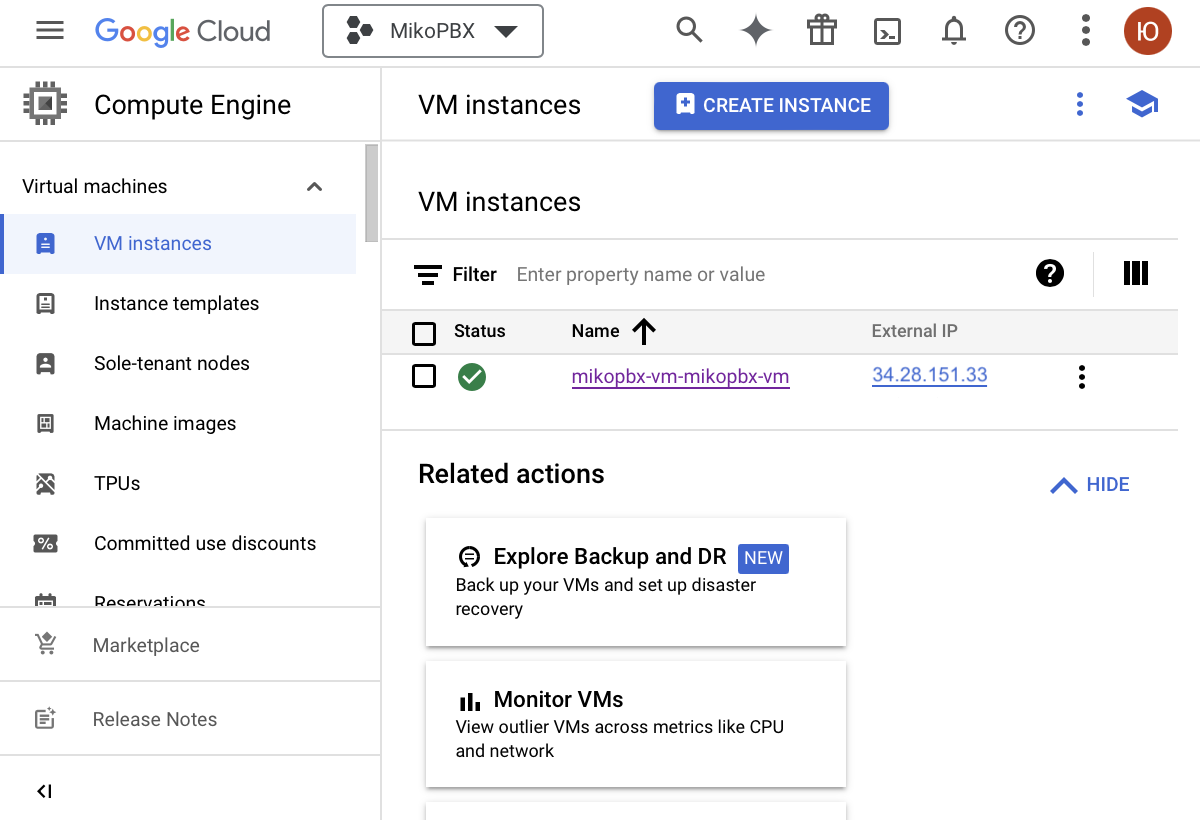Open Gemini AI sparkle assistant
Viewport: 1200px width, 820px height.
point(755,31)
